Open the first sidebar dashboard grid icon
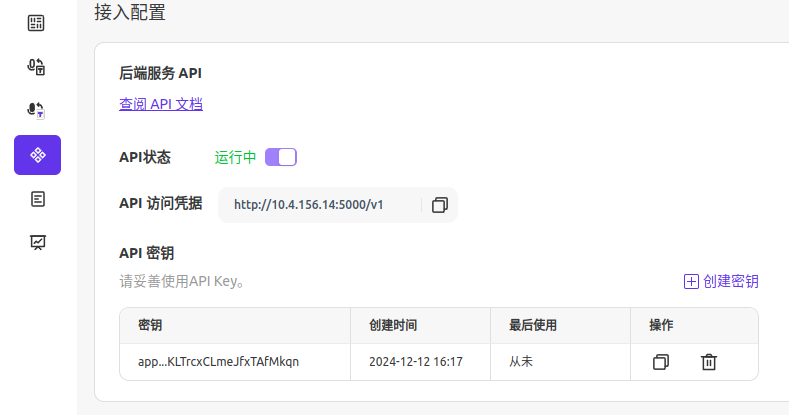 click(x=36, y=23)
